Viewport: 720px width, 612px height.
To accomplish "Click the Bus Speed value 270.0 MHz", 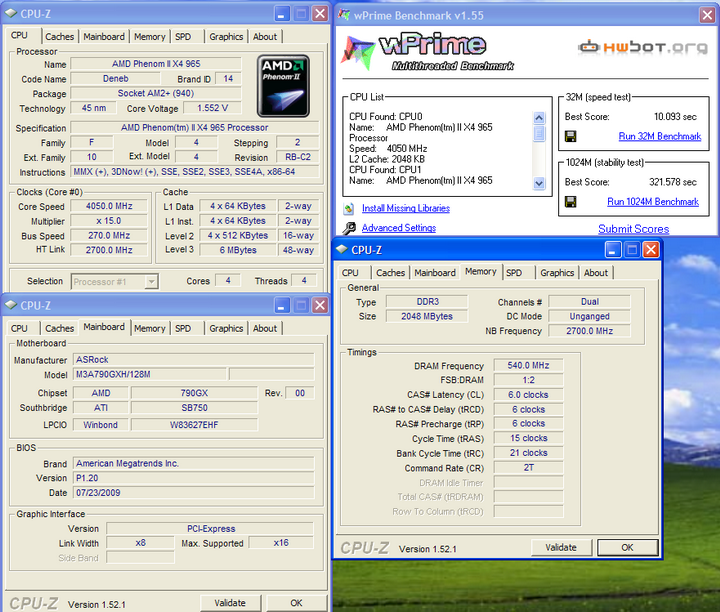I will point(109,236).
